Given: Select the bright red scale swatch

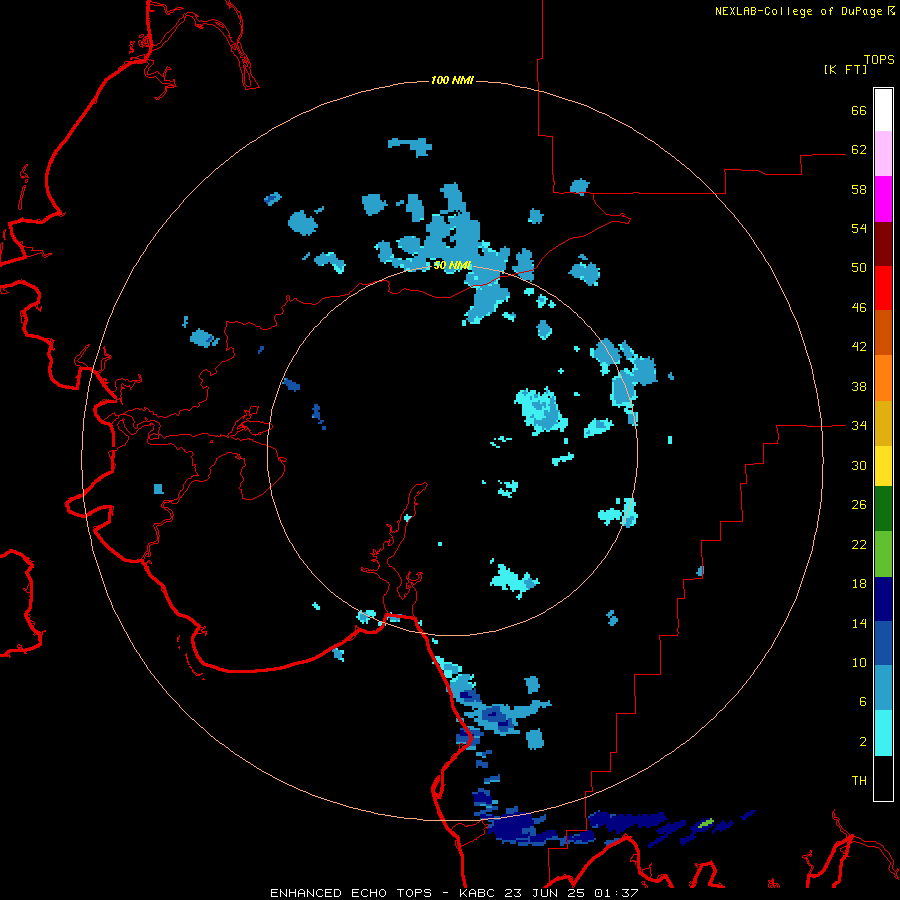Looking at the screenshot, I should [883, 288].
